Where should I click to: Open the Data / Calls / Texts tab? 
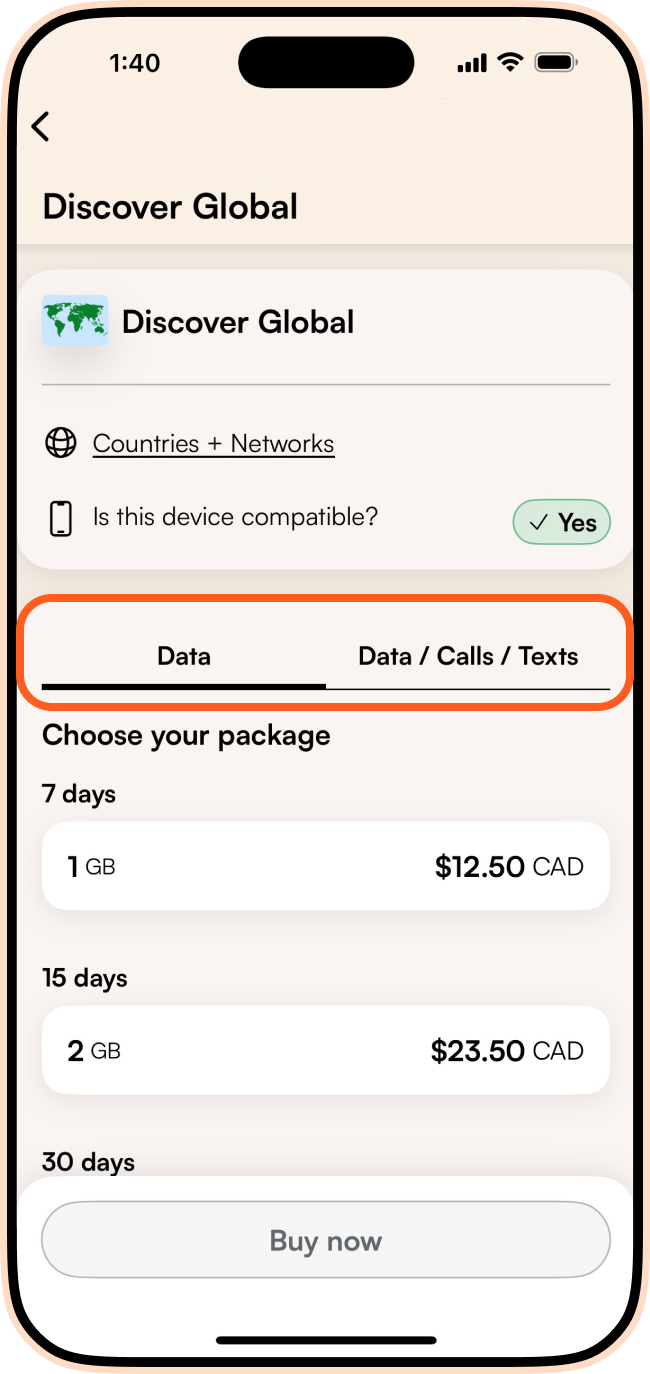467,656
